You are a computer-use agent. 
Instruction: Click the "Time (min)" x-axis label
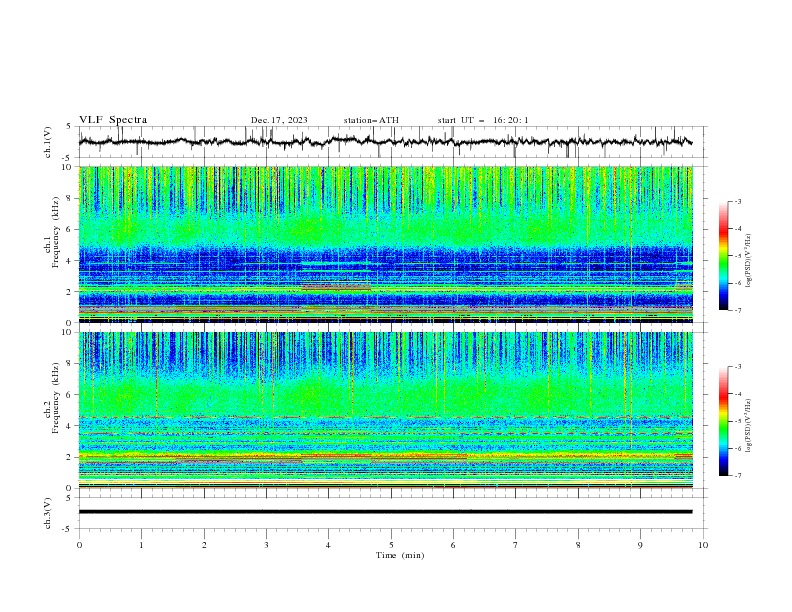(400, 555)
